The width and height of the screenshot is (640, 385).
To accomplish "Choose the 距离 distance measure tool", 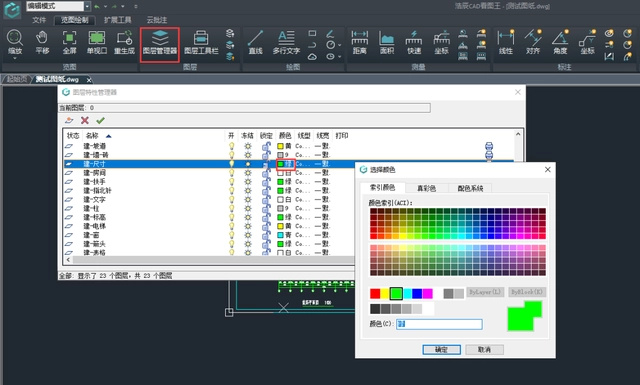I will point(360,43).
